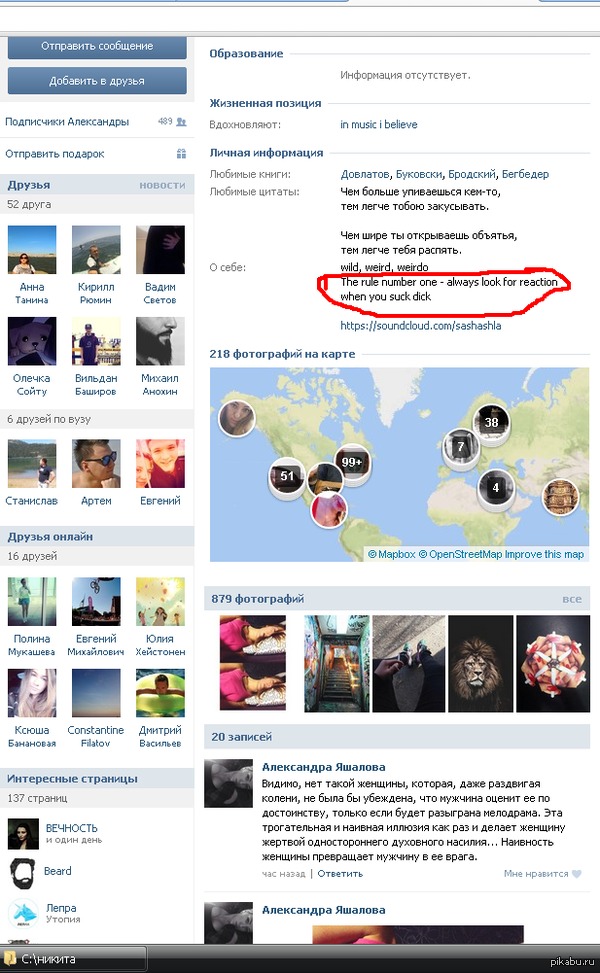
Task: Open the map cluster marker labeled 99+
Action: click(x=352, y=463)
